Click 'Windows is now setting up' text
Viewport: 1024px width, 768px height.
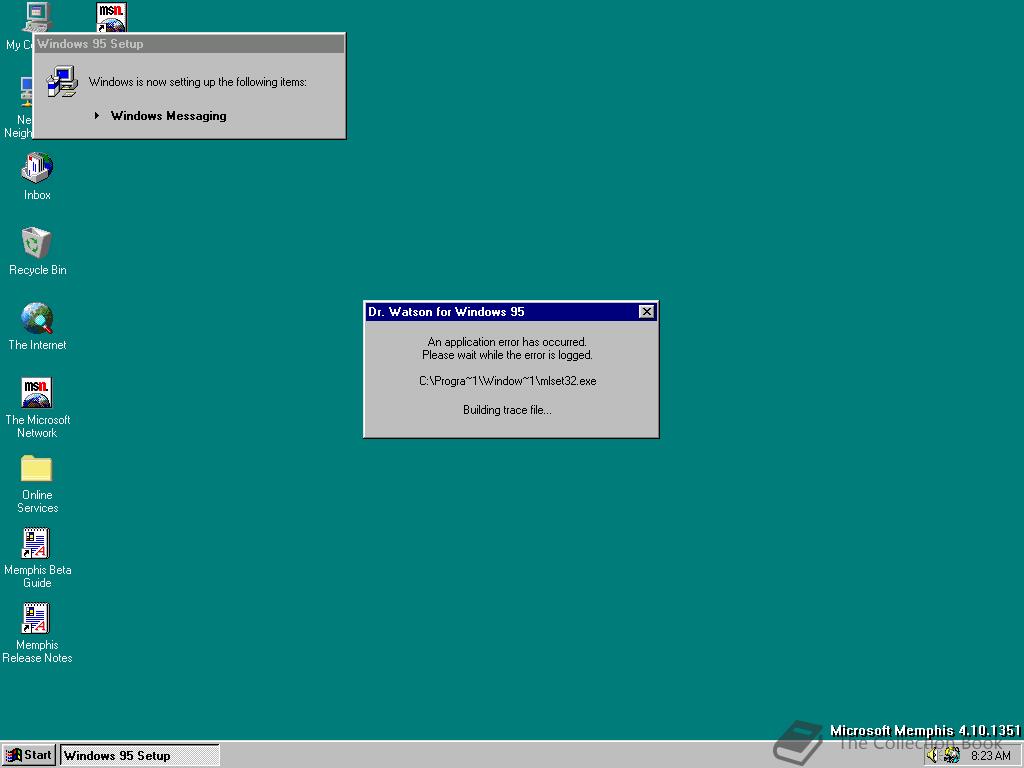click(197, 82)
